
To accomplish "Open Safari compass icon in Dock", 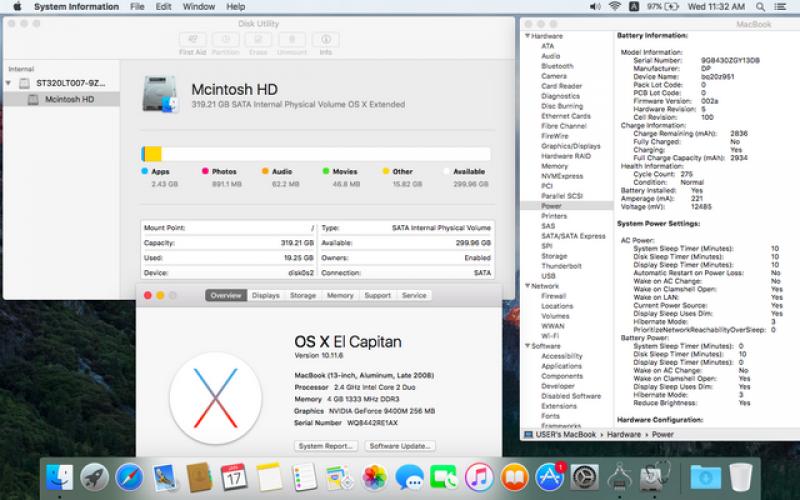I will pyautogui.click(x=129, y=478).
